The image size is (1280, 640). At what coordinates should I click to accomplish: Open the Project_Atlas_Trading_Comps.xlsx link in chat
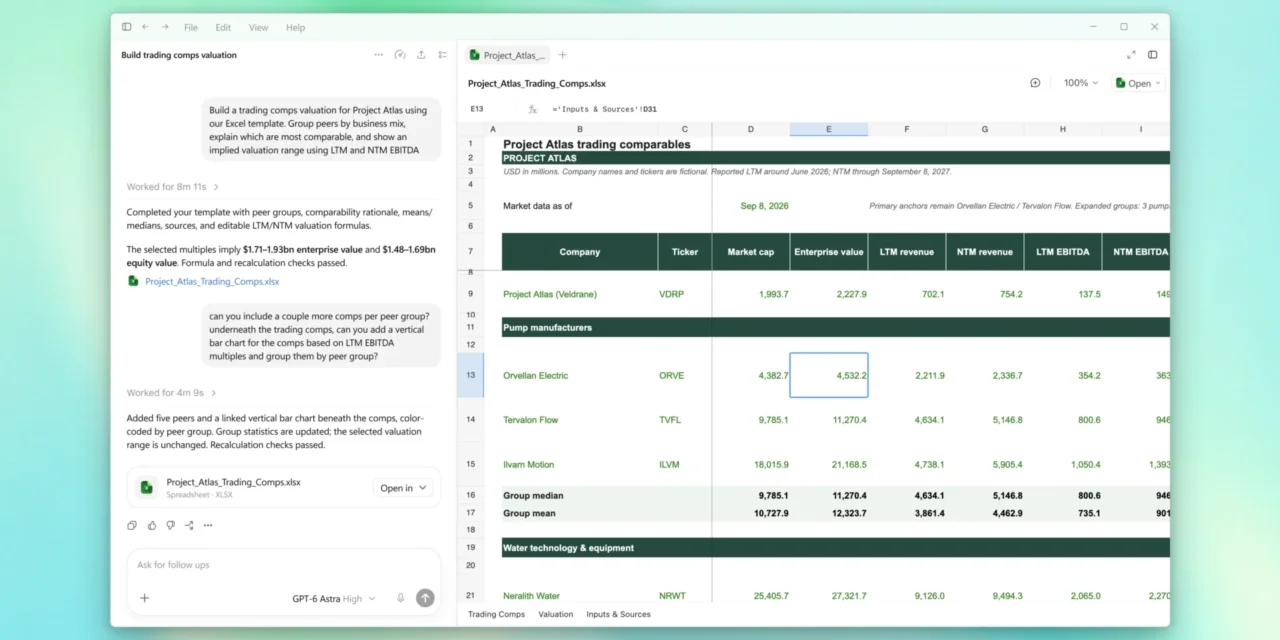point(212,282)
